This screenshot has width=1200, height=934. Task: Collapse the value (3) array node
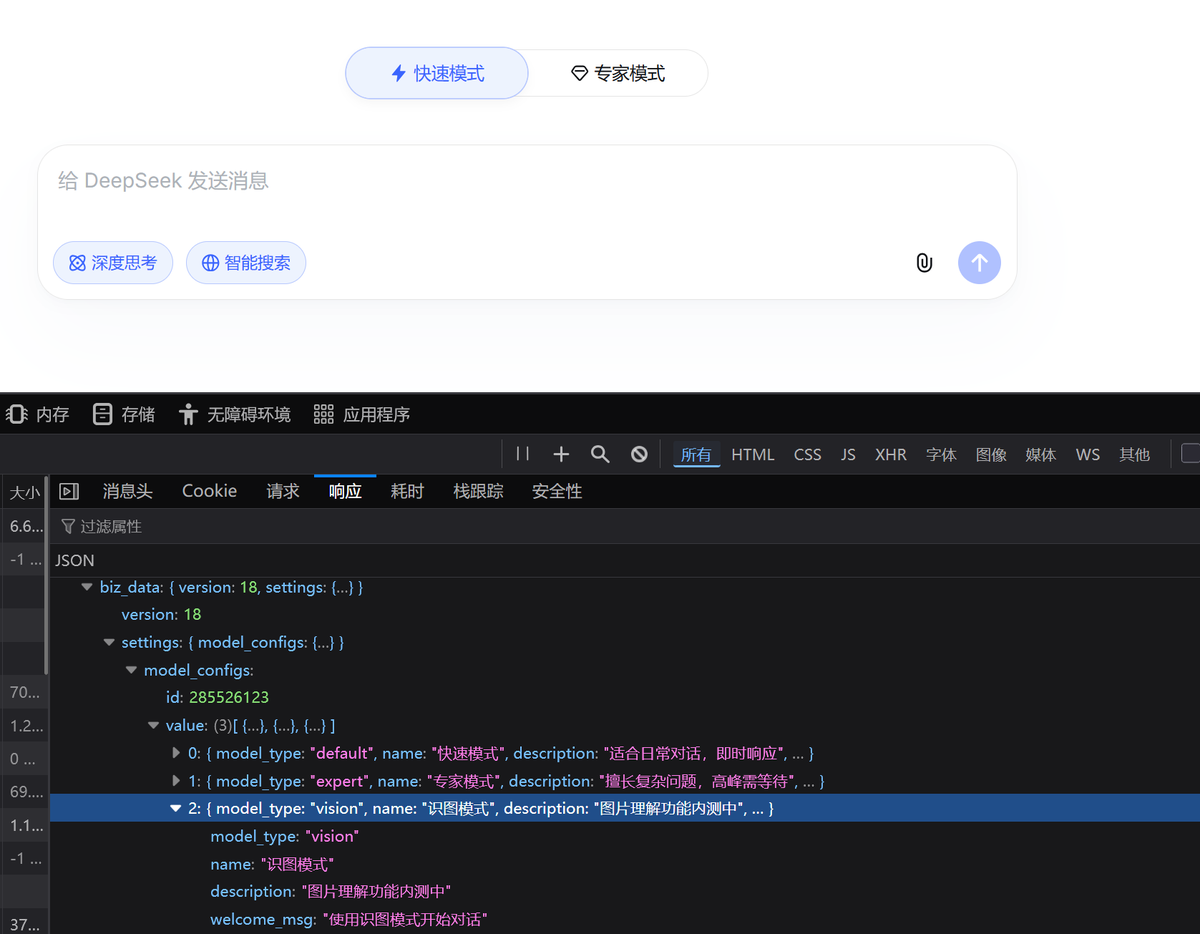click(x=153, y=725)
